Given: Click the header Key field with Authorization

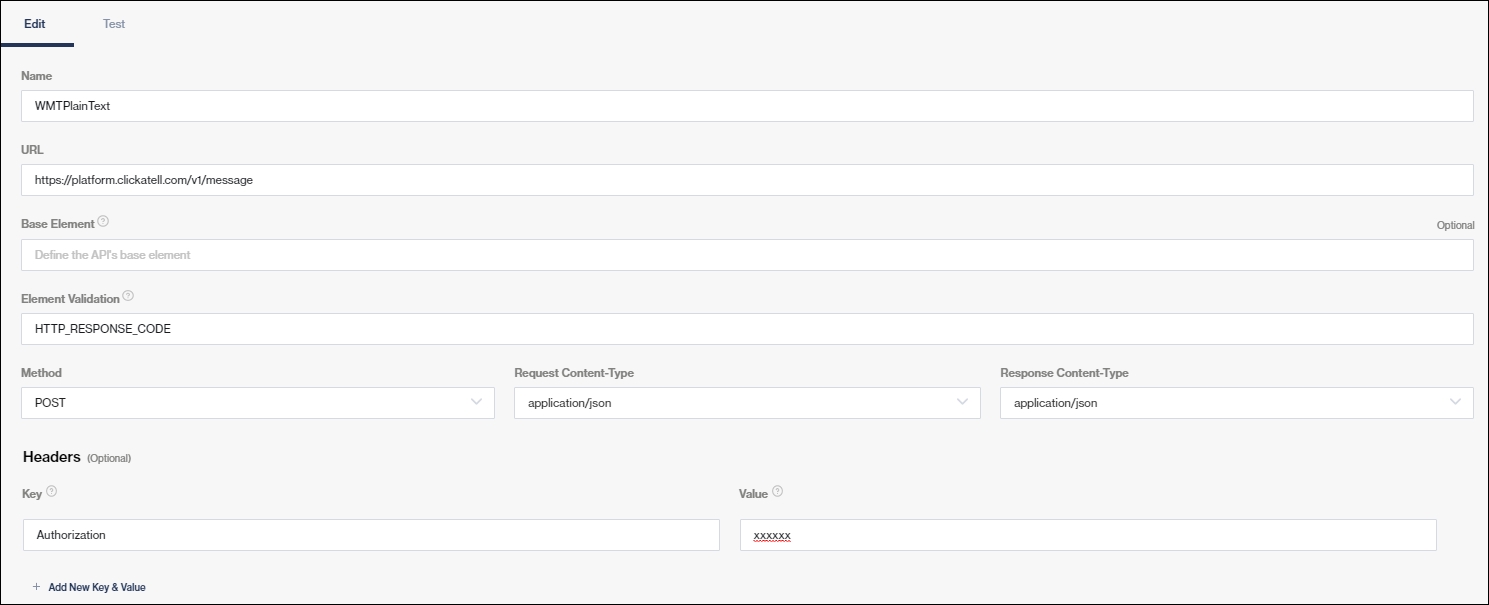Looking at the screenshot, I should click(x=371, y=535).
